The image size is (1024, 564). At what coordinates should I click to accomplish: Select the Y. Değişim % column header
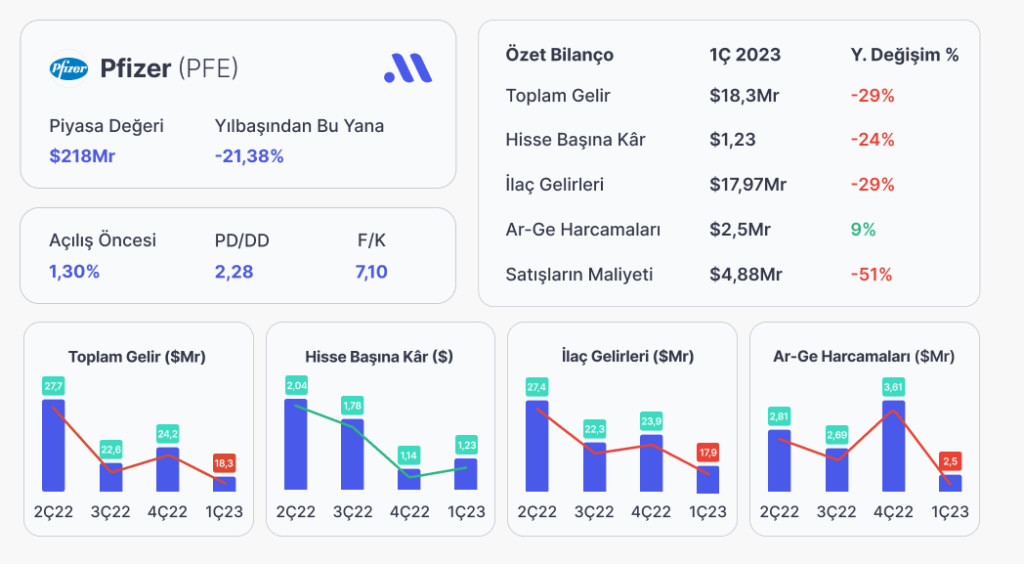tap(904, 55)
